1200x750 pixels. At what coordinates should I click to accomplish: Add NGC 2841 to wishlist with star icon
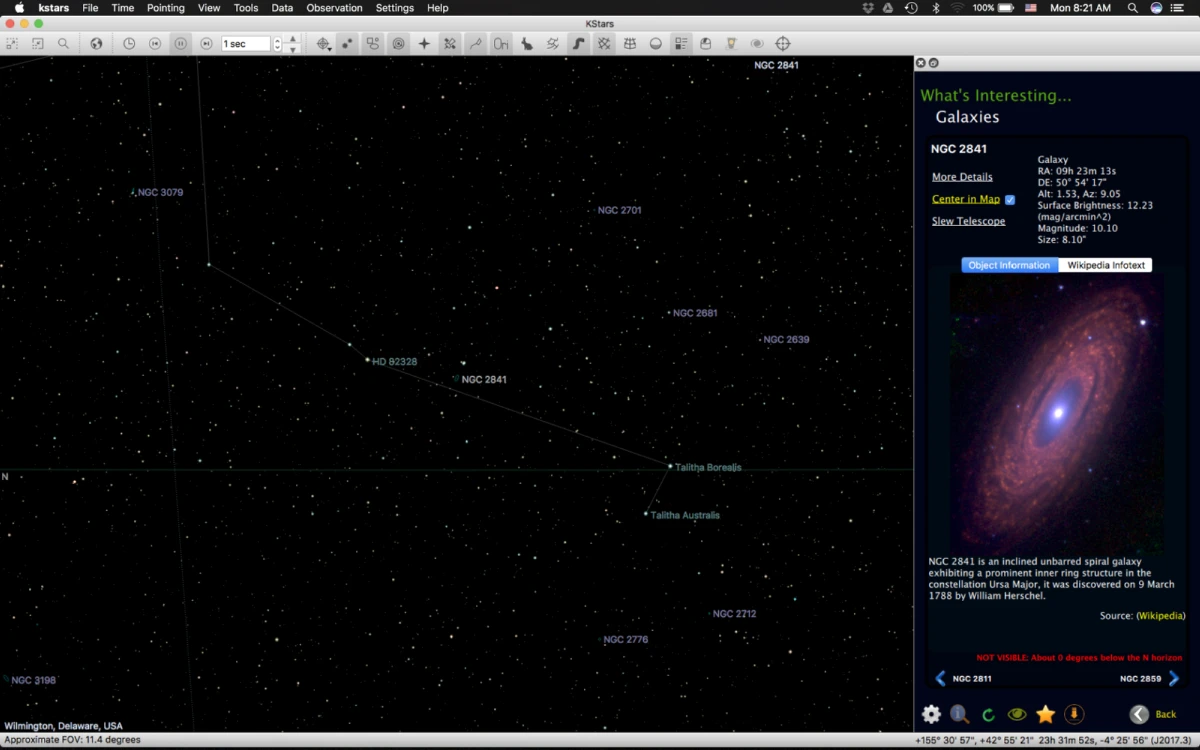(1045, 714)
